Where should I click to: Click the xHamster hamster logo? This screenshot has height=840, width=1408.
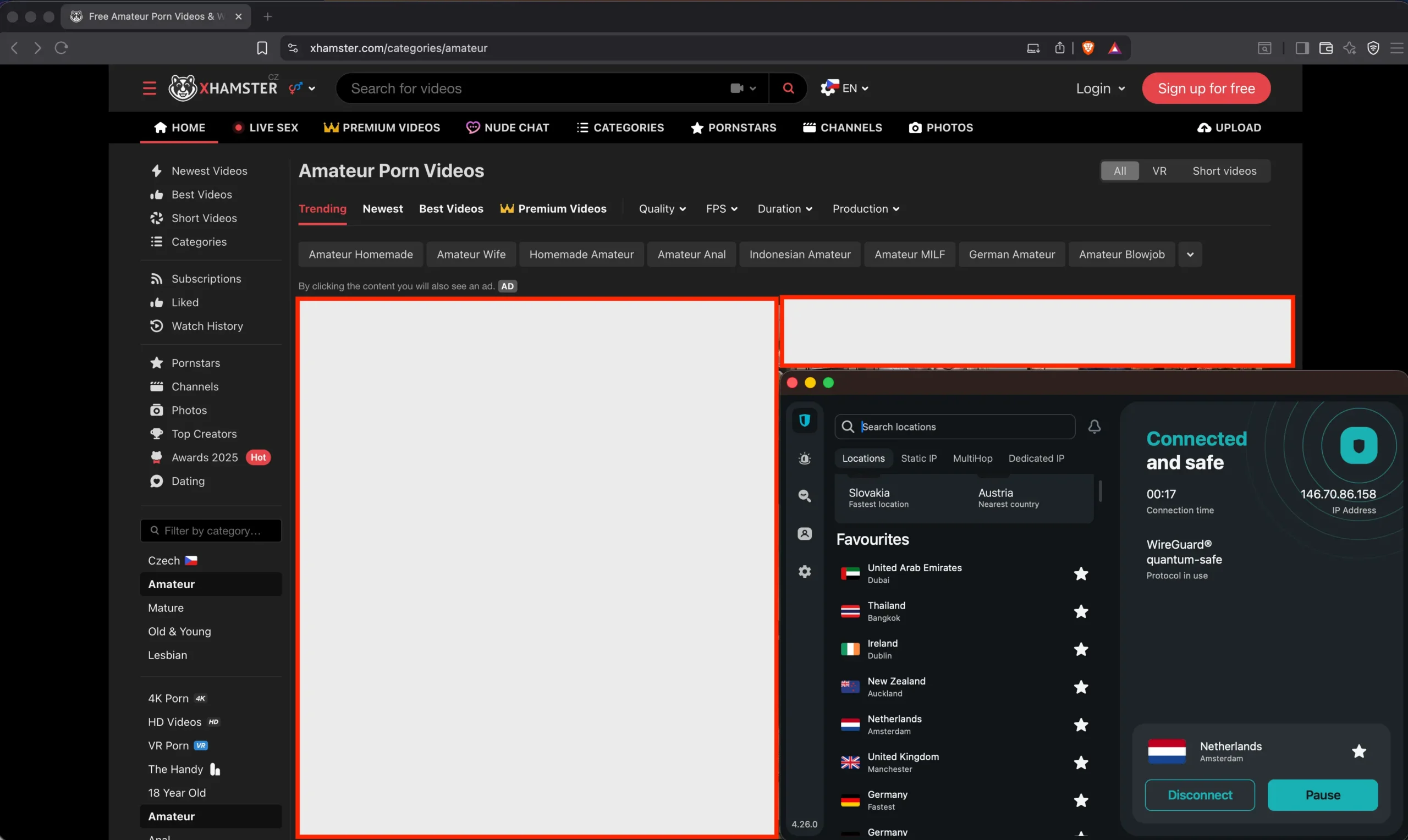coord(182,87)
